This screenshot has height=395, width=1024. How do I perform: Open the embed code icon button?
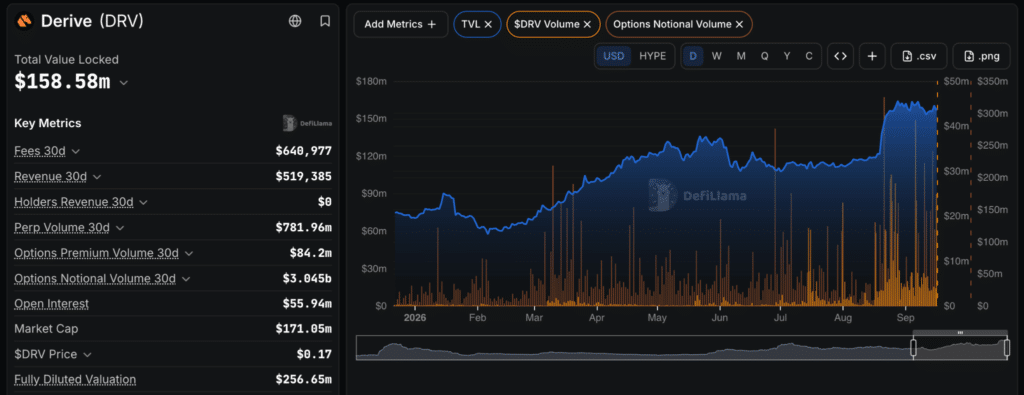point(840,56)
